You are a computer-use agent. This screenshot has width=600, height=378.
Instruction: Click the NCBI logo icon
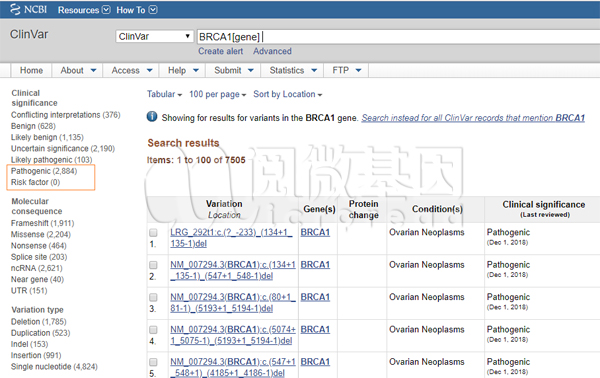15,10
